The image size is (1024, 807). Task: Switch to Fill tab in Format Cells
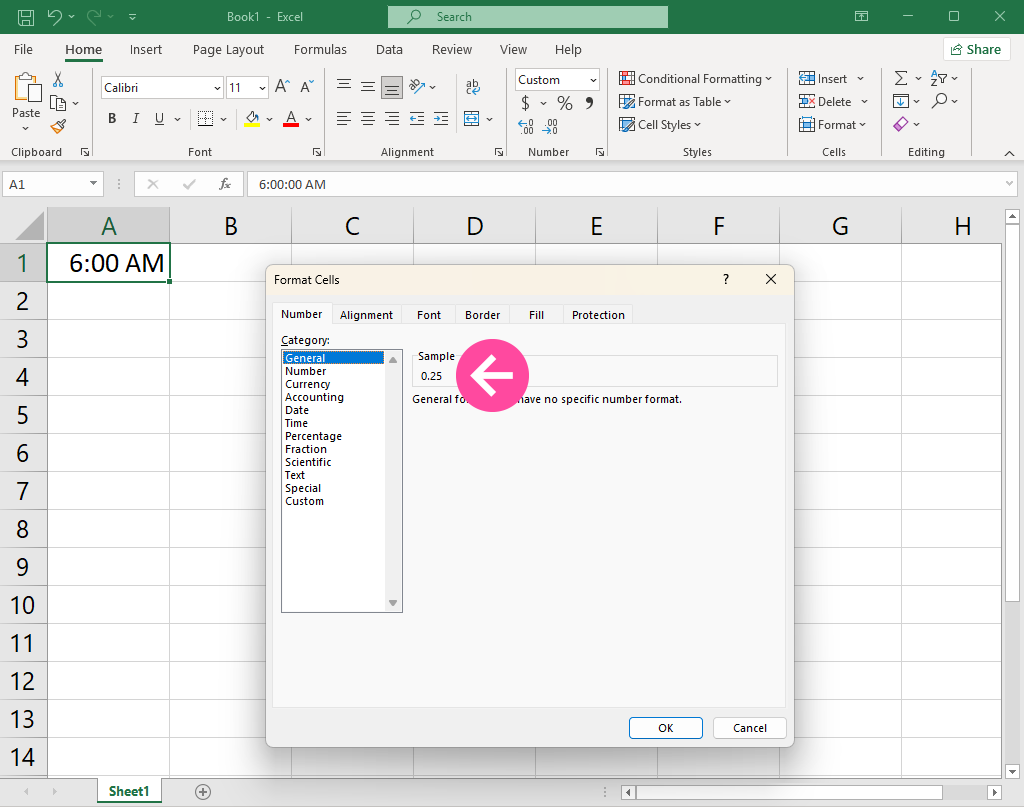pyautogui.click(x=536, y=315)
